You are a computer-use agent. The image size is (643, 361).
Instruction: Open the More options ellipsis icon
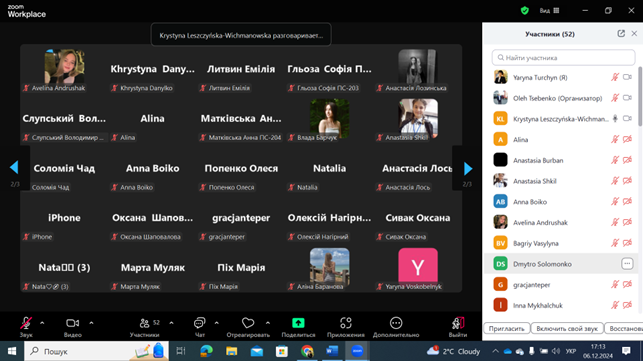pos(396,323)
